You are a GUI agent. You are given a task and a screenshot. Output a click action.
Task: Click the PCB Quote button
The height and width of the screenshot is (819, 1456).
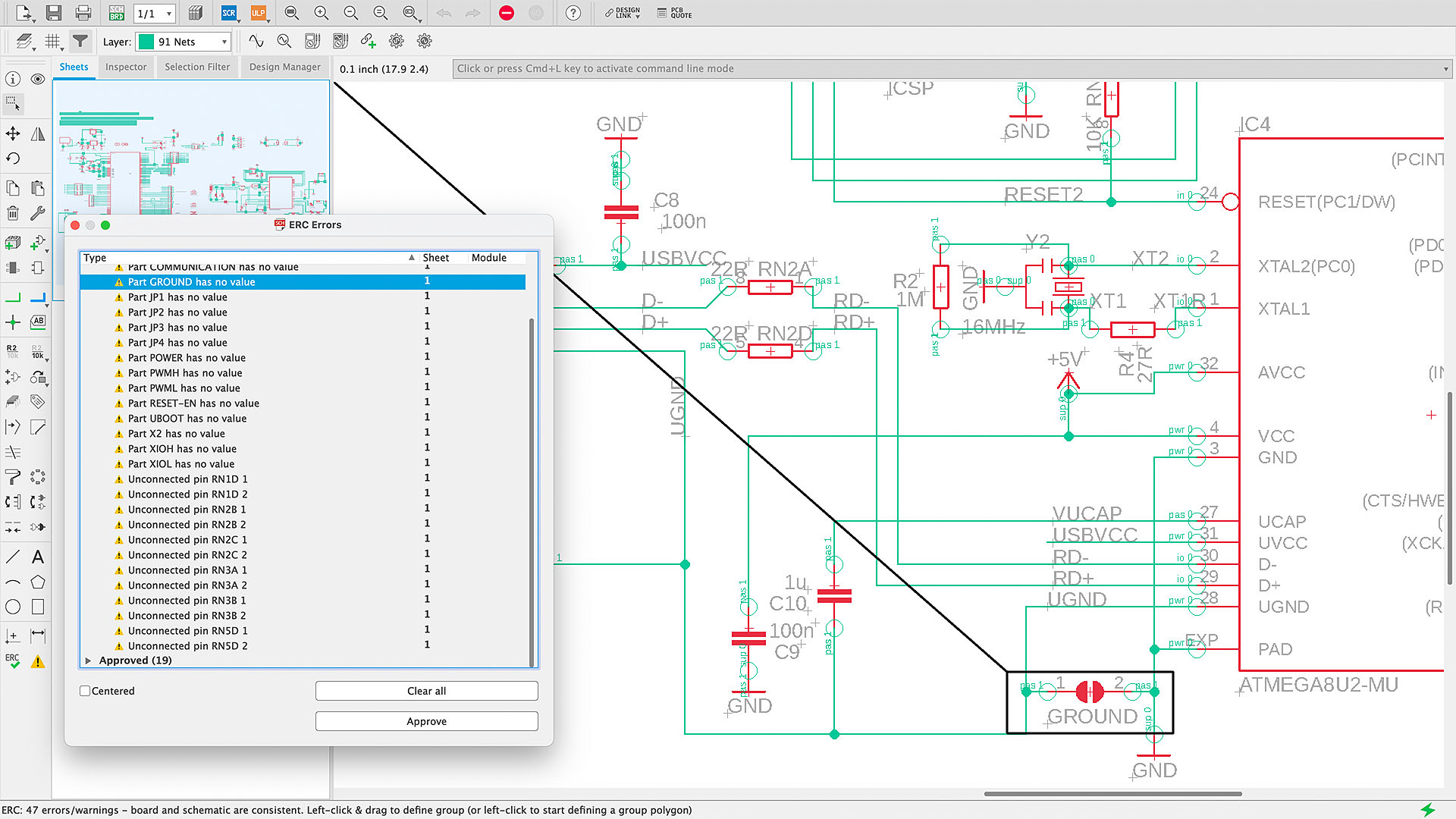675,13
